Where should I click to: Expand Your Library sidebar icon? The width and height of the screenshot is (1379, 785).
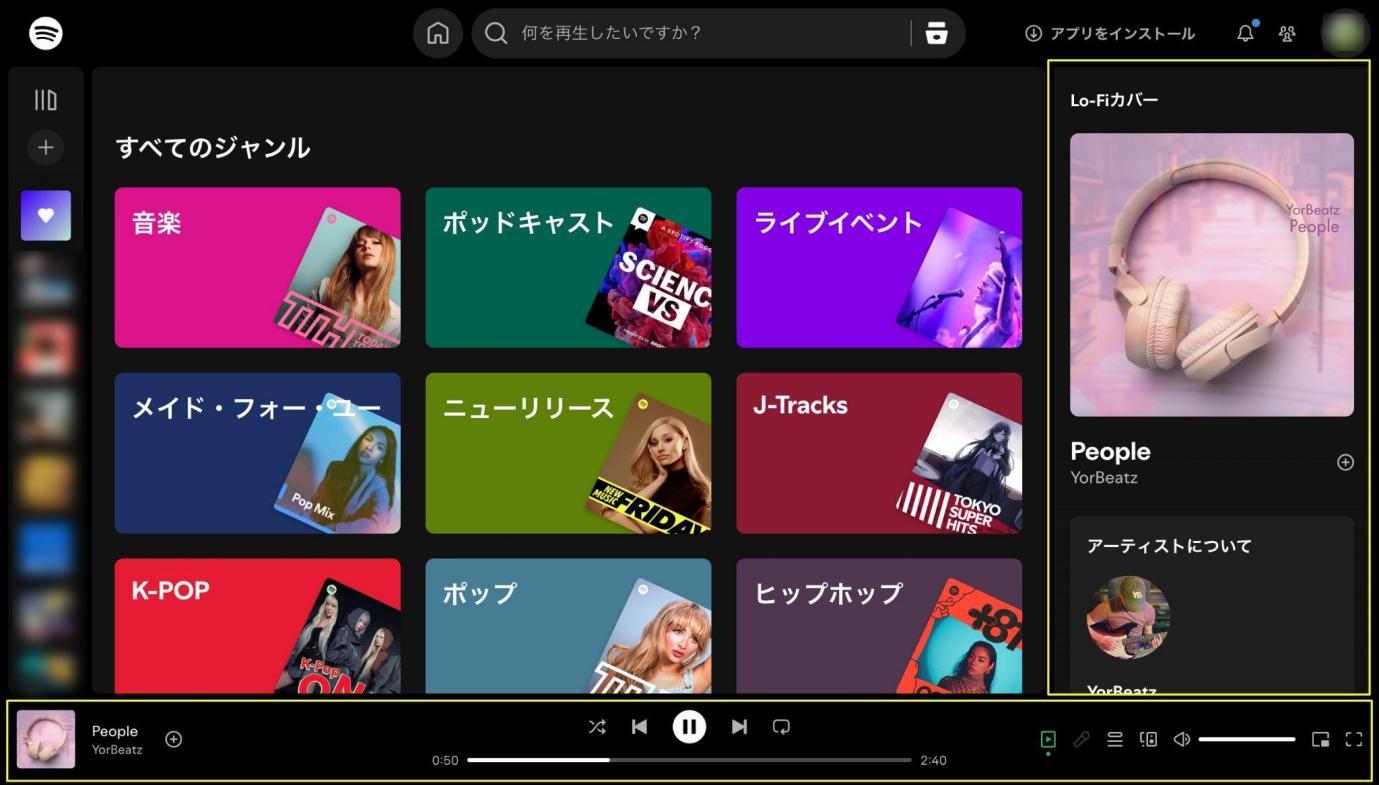(x=46, y=100)
